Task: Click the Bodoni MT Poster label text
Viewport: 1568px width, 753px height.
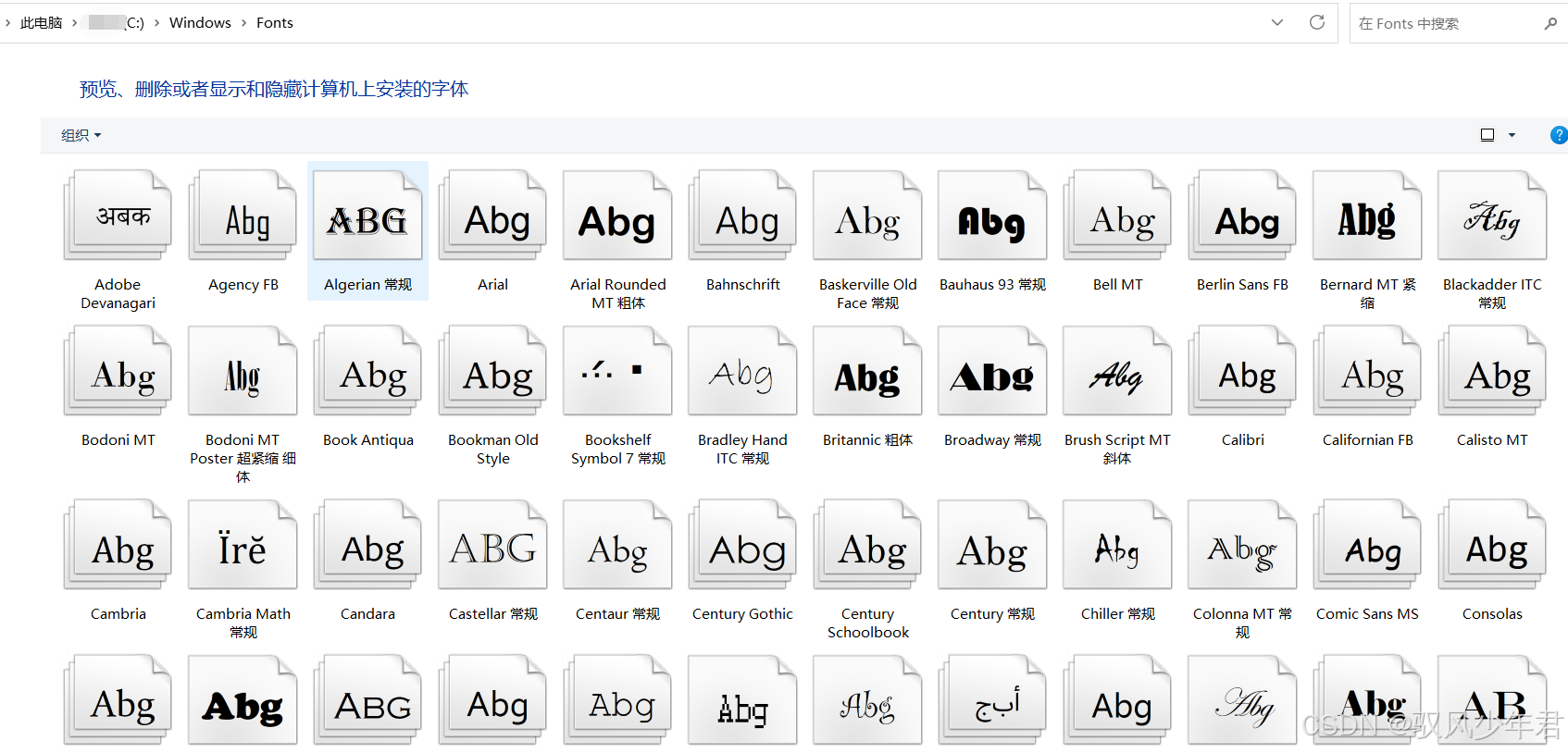Action: coord(243,458)
